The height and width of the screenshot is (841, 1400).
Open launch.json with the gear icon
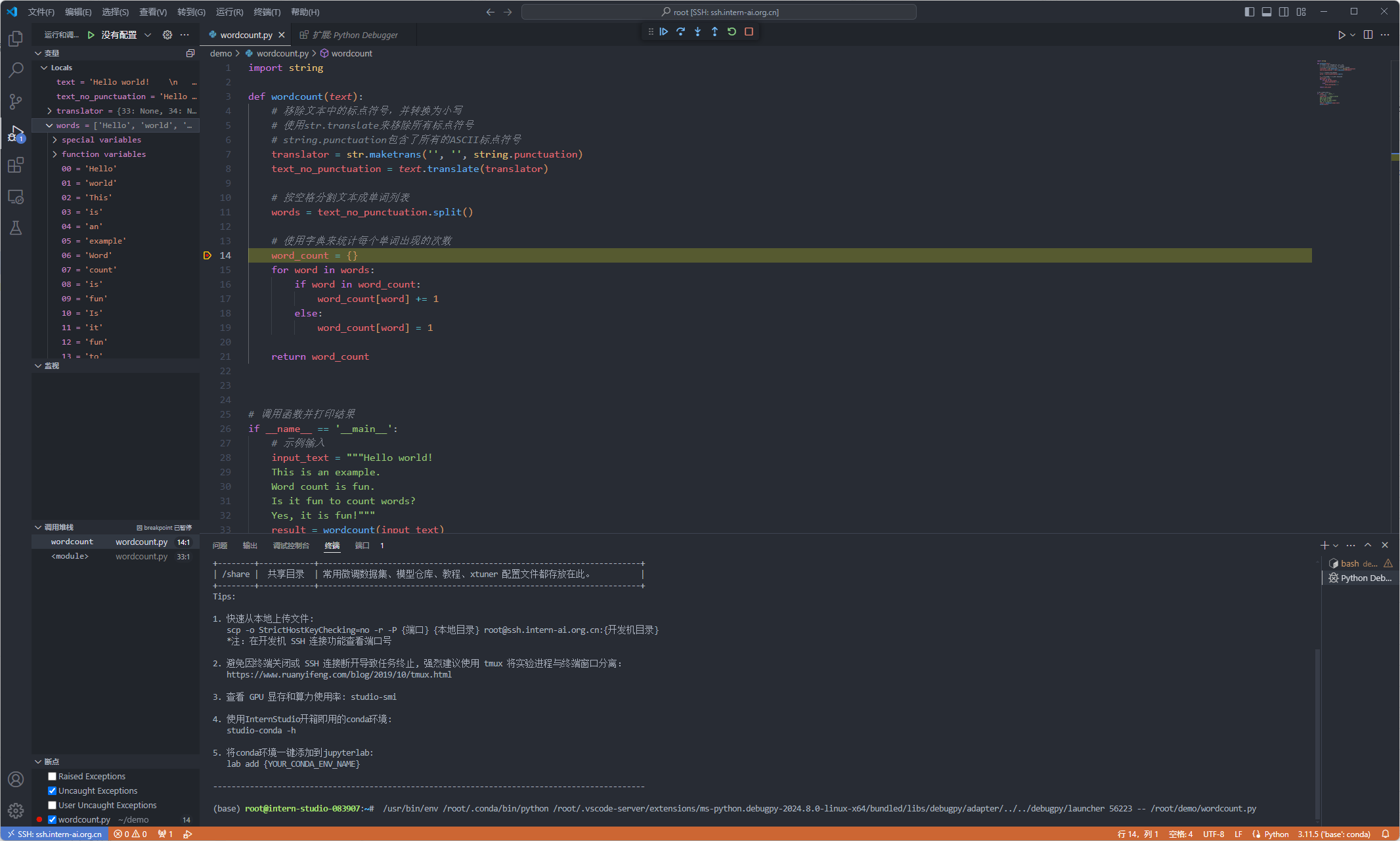point(167,35)
